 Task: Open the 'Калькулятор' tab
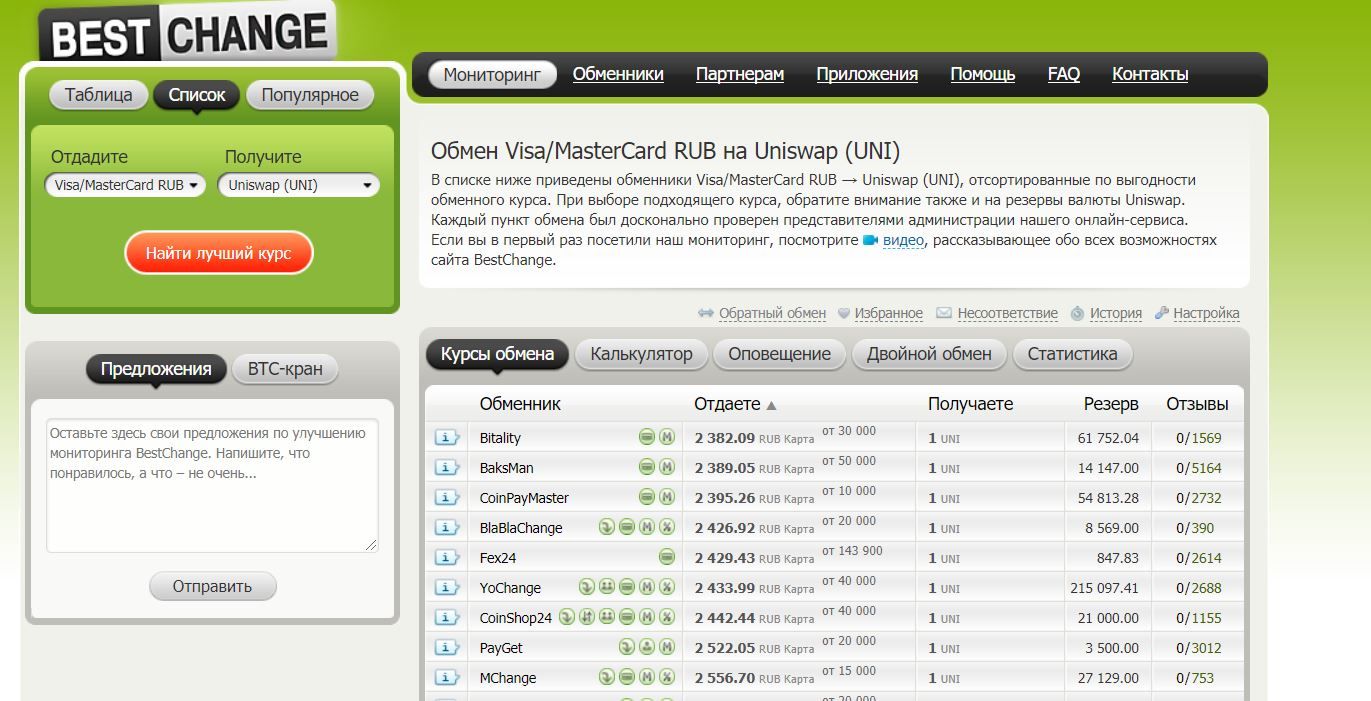click(641, 354)
